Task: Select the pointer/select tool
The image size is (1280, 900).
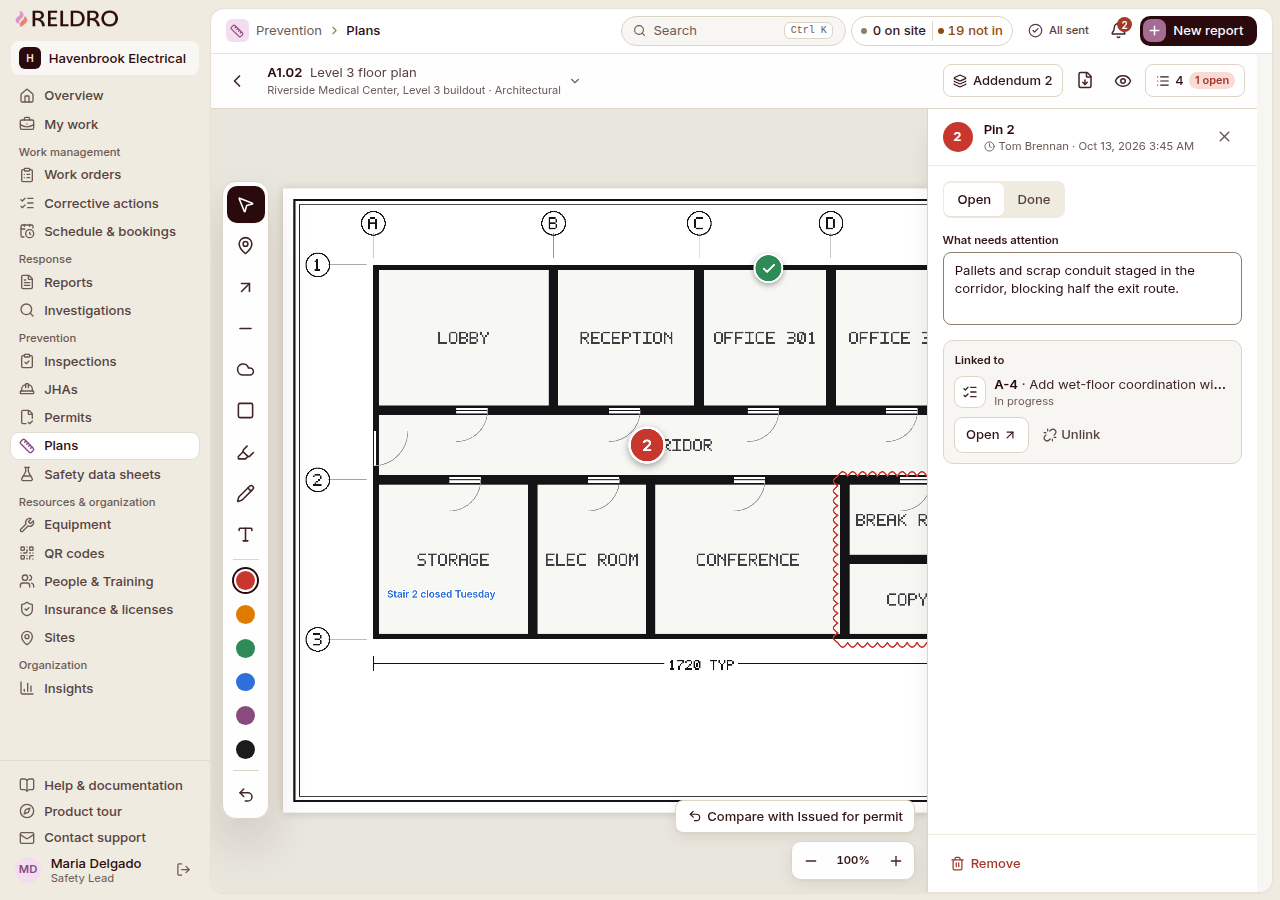Action: click(246, 205)
